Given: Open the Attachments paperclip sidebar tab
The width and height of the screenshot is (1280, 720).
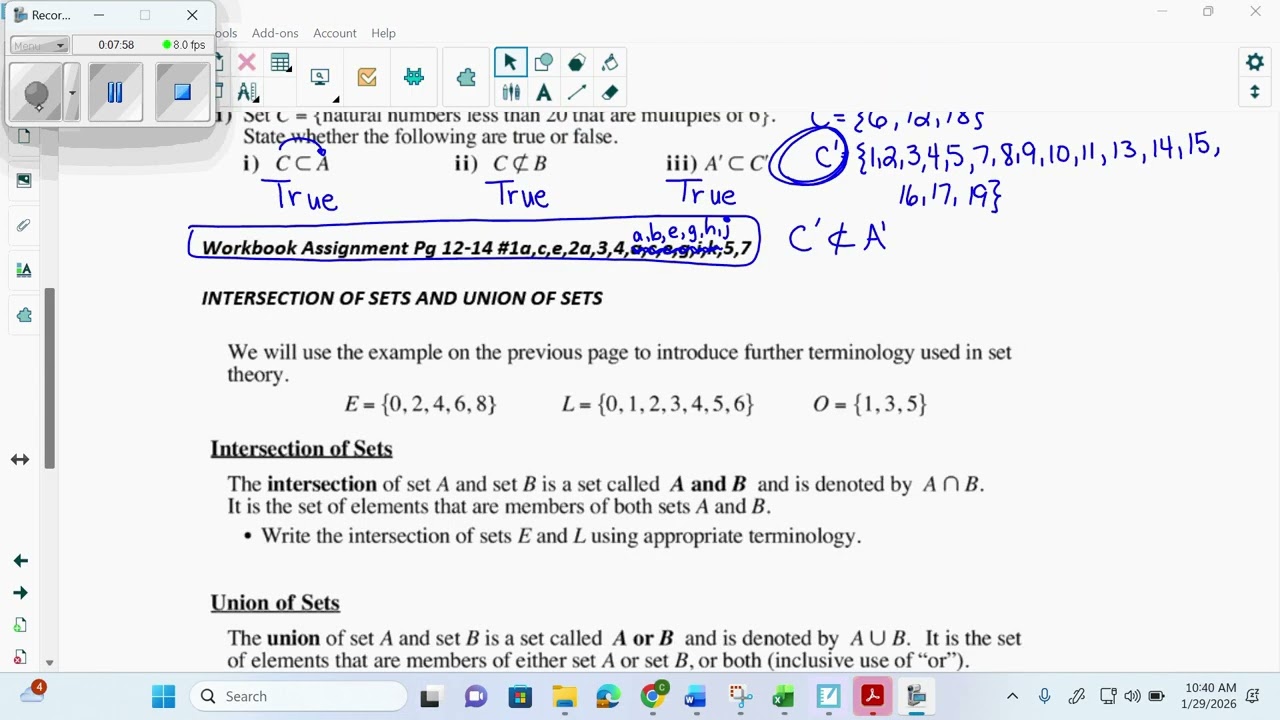Looking at the screenshot, I should (24, 225).
